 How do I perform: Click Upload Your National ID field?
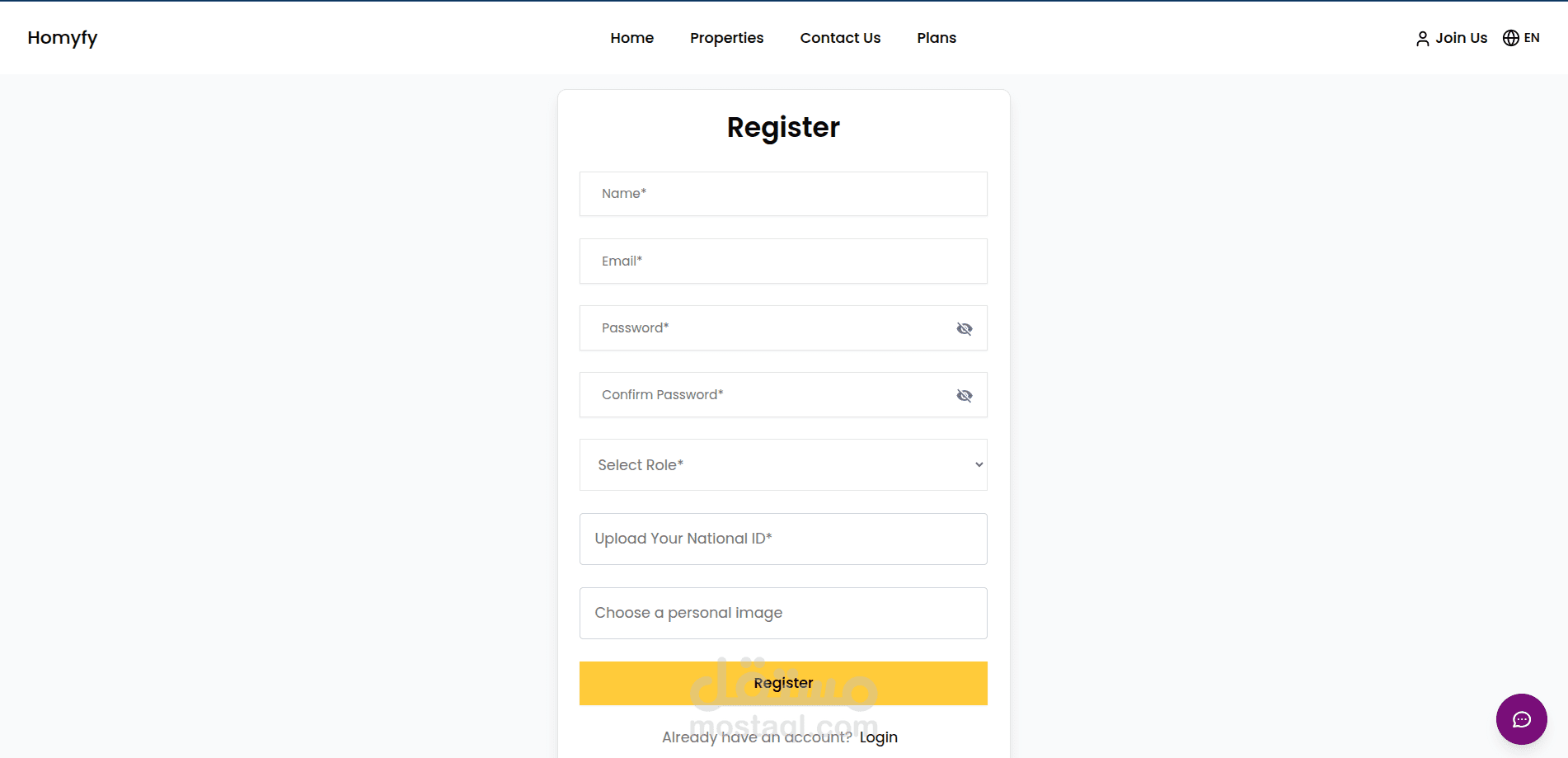(x=783, y=539)
